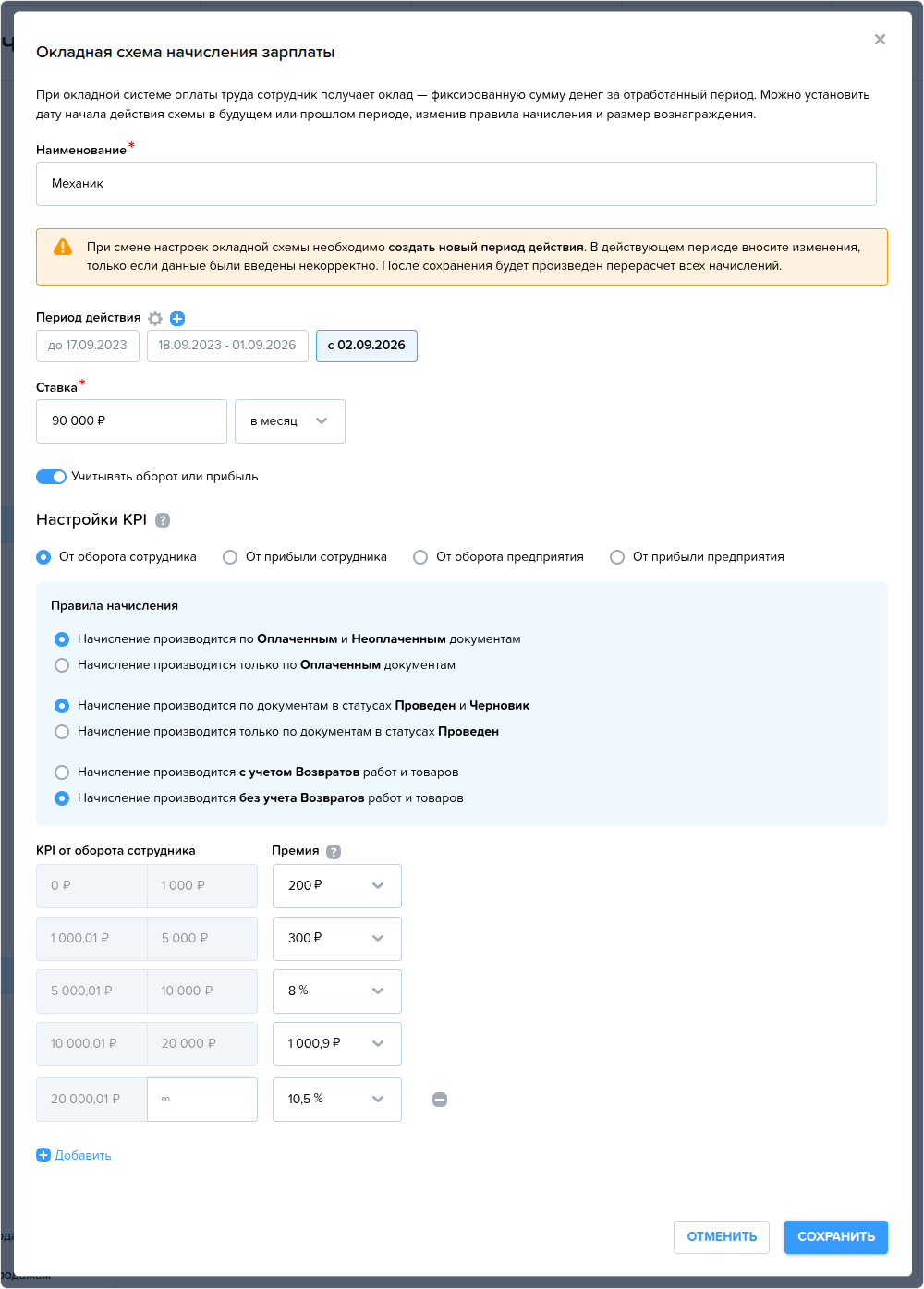Click the 1 000,01 ₽ lower range field
924x1289 pixels.
point(91,939)
